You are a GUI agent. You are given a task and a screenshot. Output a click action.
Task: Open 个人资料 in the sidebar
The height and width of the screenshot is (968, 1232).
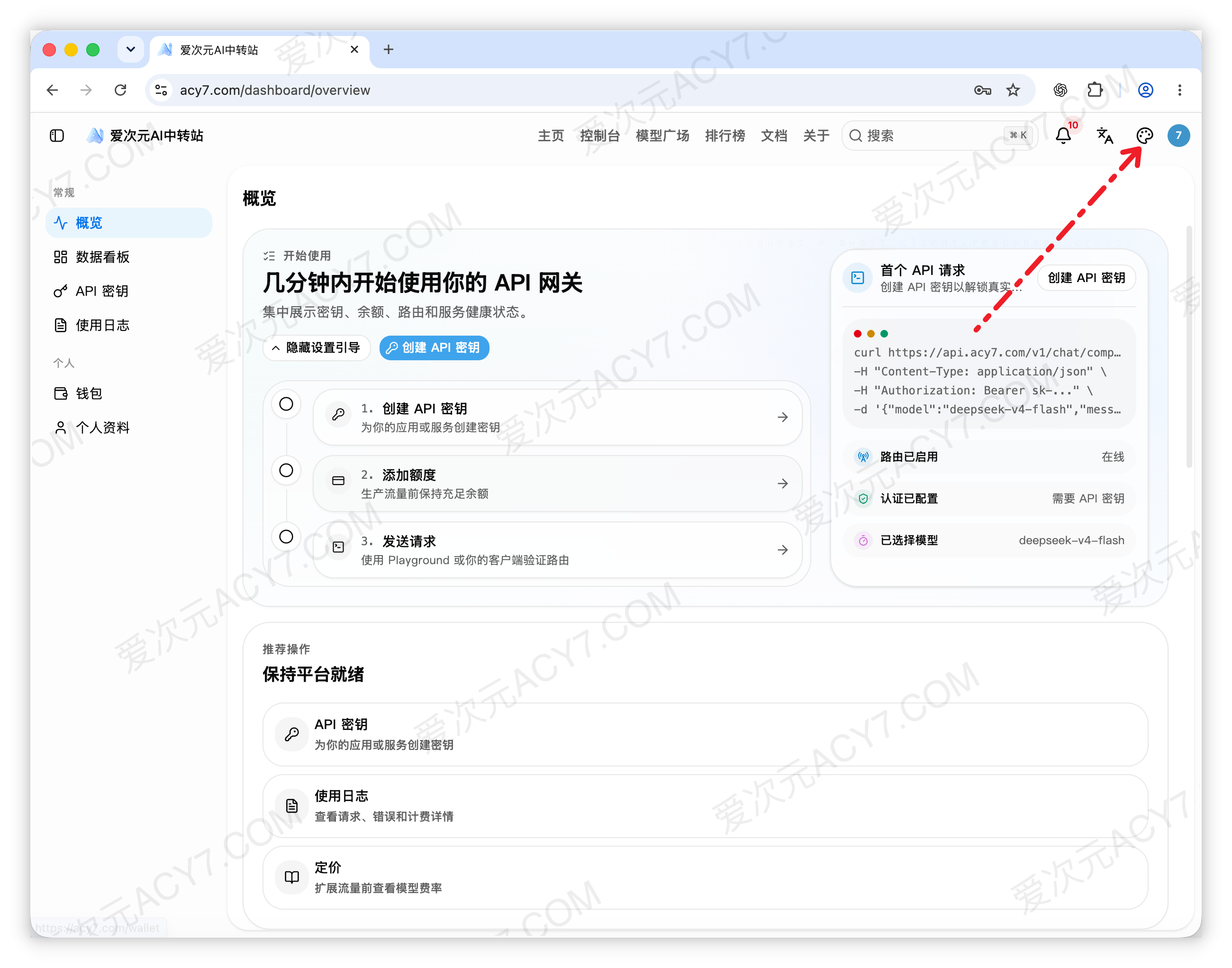[129, 427]
